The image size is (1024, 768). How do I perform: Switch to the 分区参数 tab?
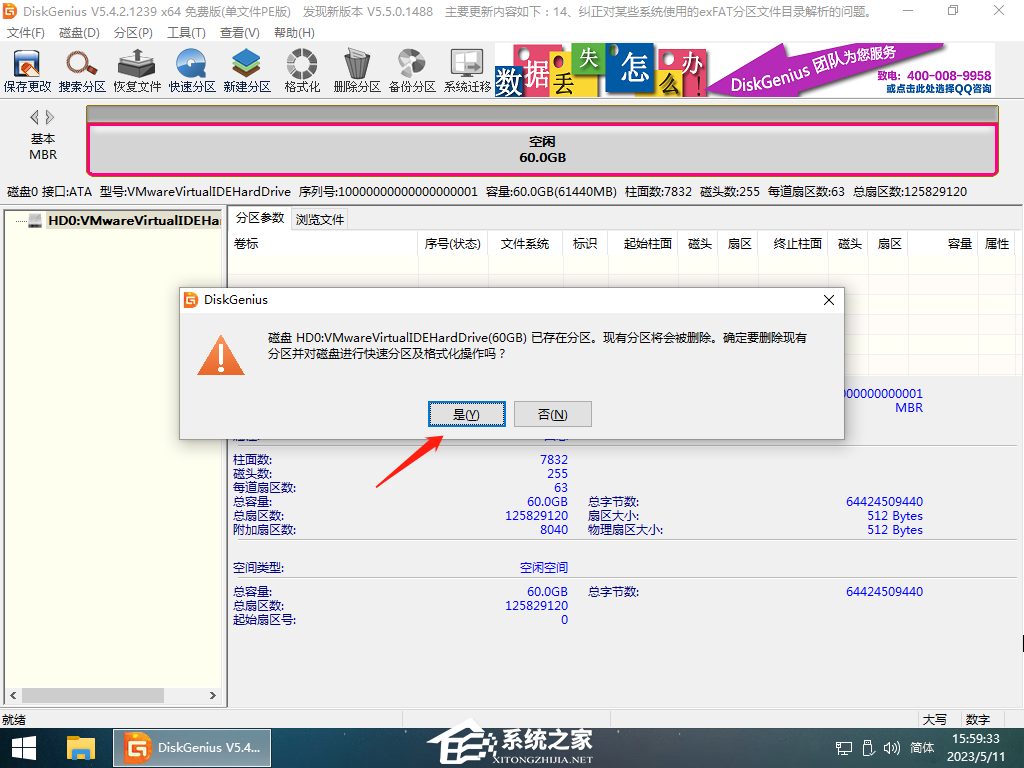click(x=260, y=218)
